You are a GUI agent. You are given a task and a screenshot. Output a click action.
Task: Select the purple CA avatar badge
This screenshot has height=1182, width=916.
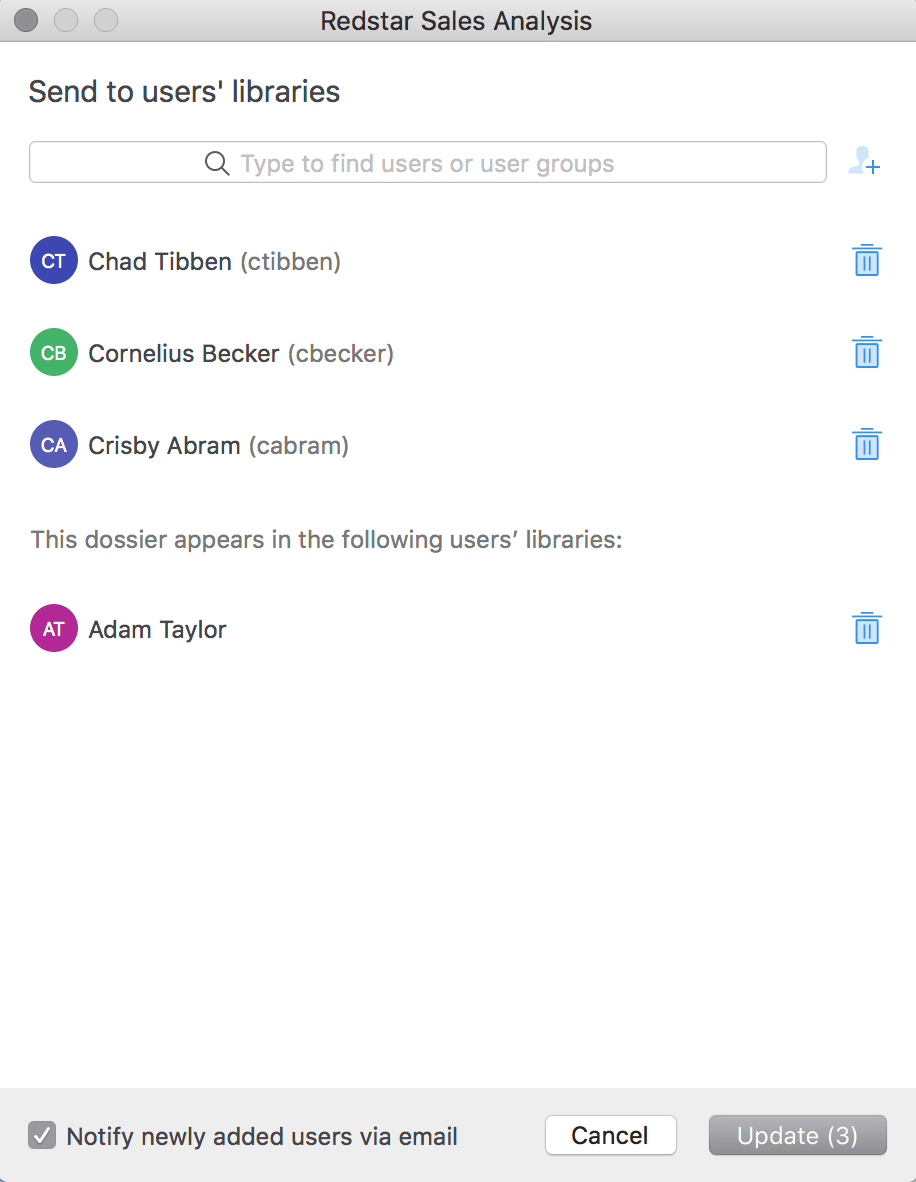[x=54, y=445]
